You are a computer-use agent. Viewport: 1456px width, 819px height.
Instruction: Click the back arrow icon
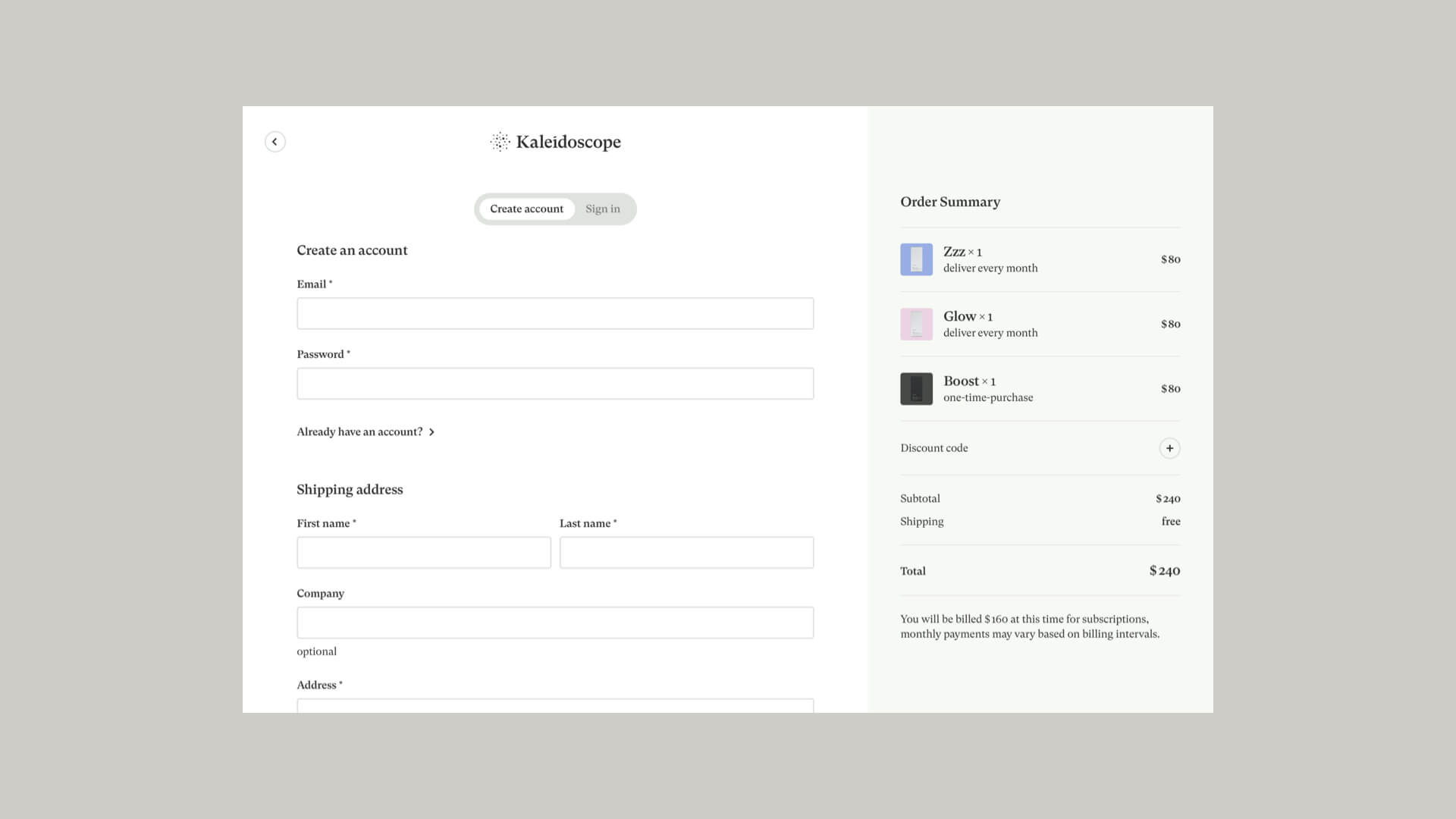(275, 142)
